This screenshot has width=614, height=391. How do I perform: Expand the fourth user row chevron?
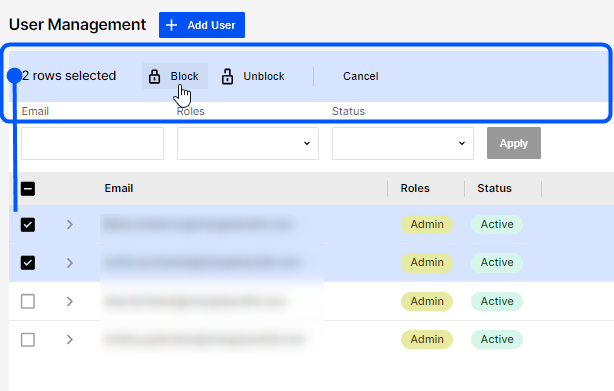point(70,339)
